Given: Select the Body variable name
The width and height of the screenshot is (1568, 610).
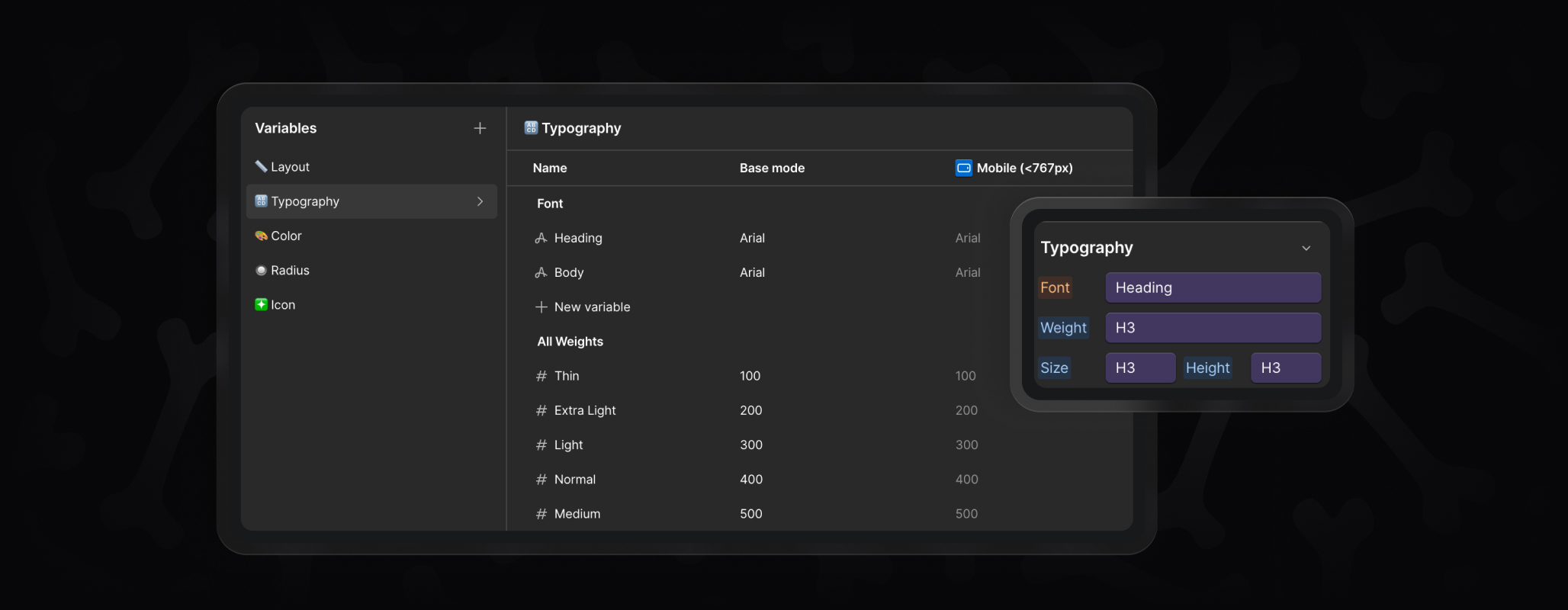Looking at the screenshot, I should pos(569,272).
